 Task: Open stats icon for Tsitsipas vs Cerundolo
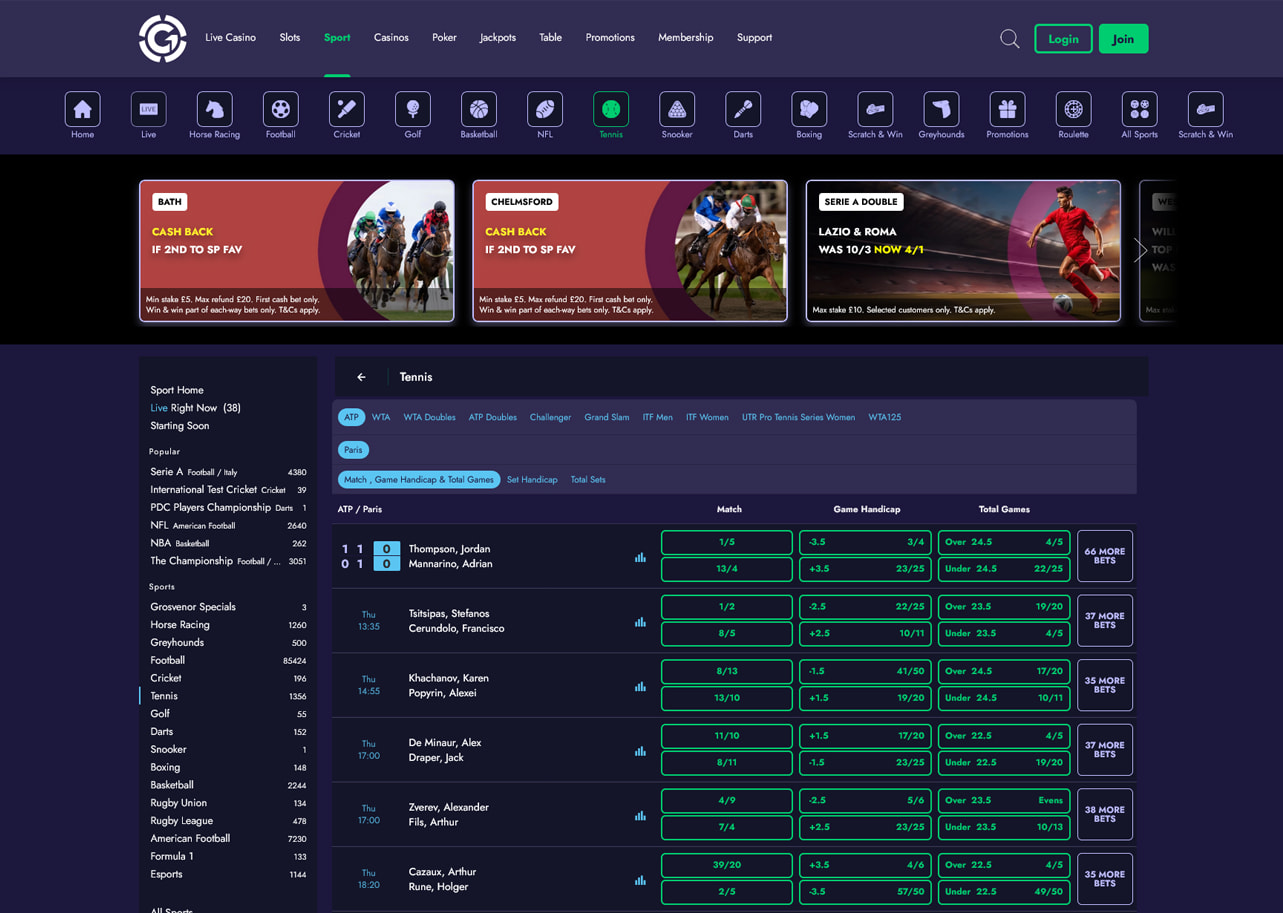click(x=640, y=622)
